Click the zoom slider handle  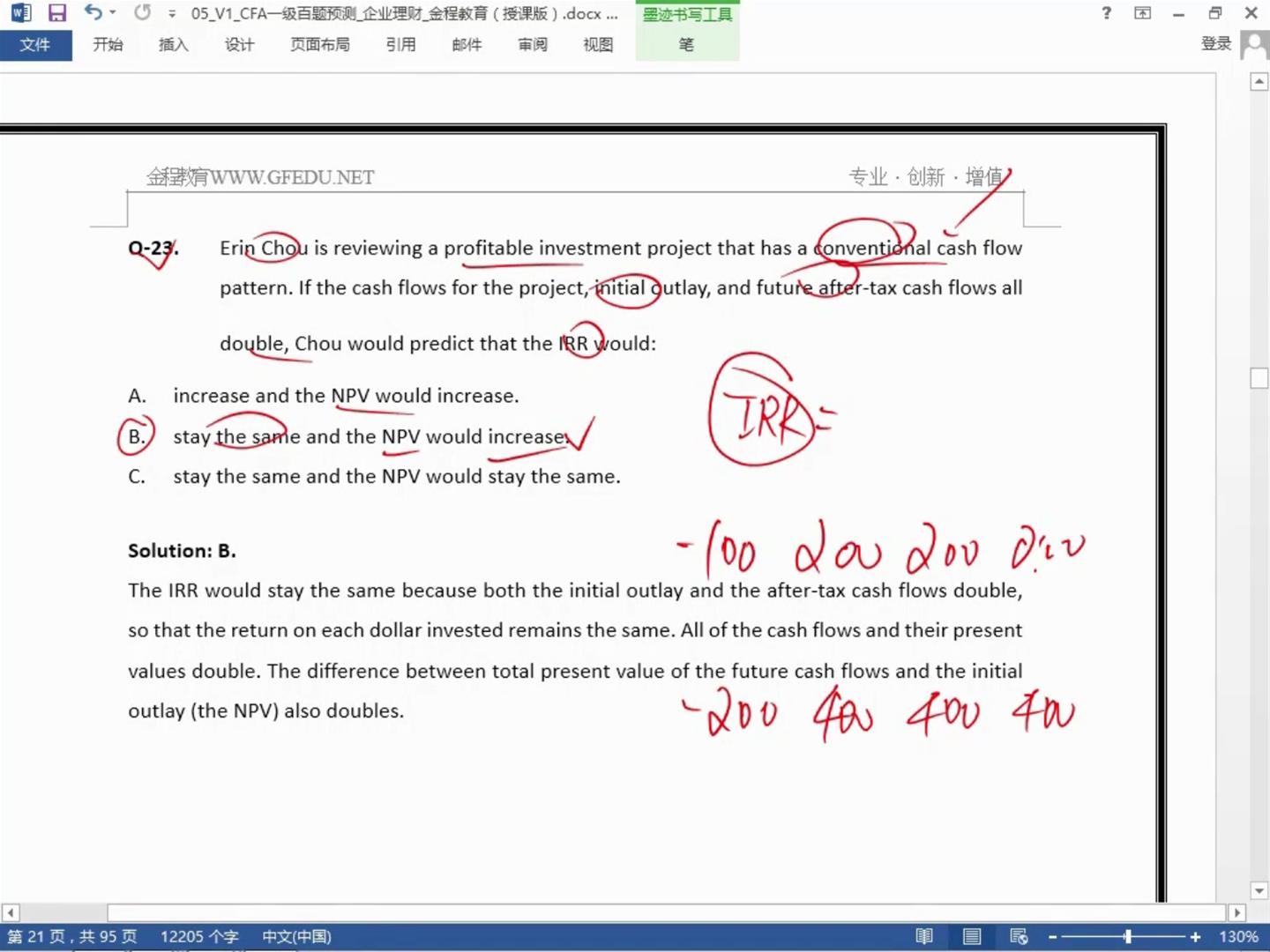tap(1127, 937)
